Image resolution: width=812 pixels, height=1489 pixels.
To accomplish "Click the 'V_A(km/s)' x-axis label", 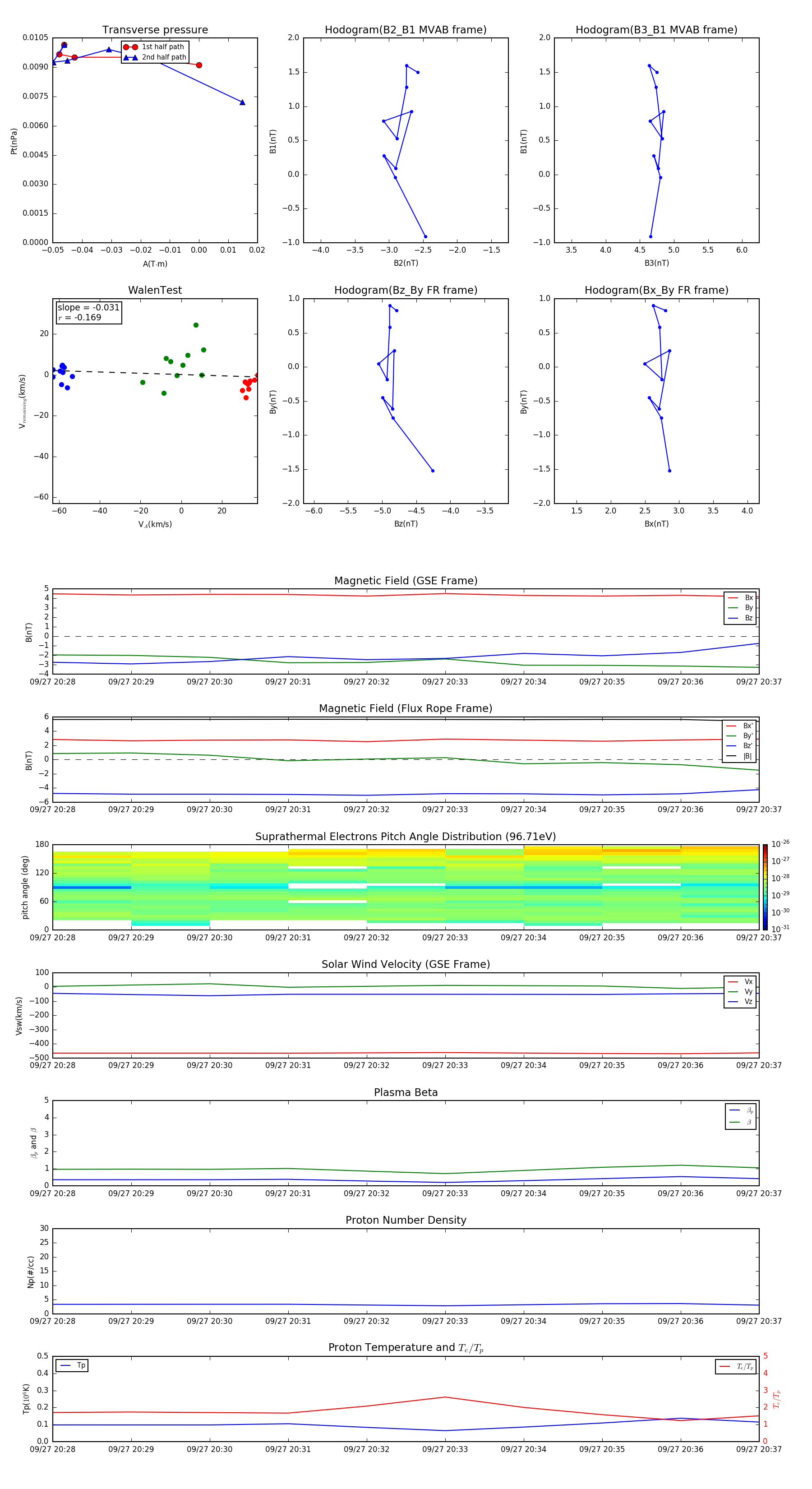I will (x=155, y=524).
